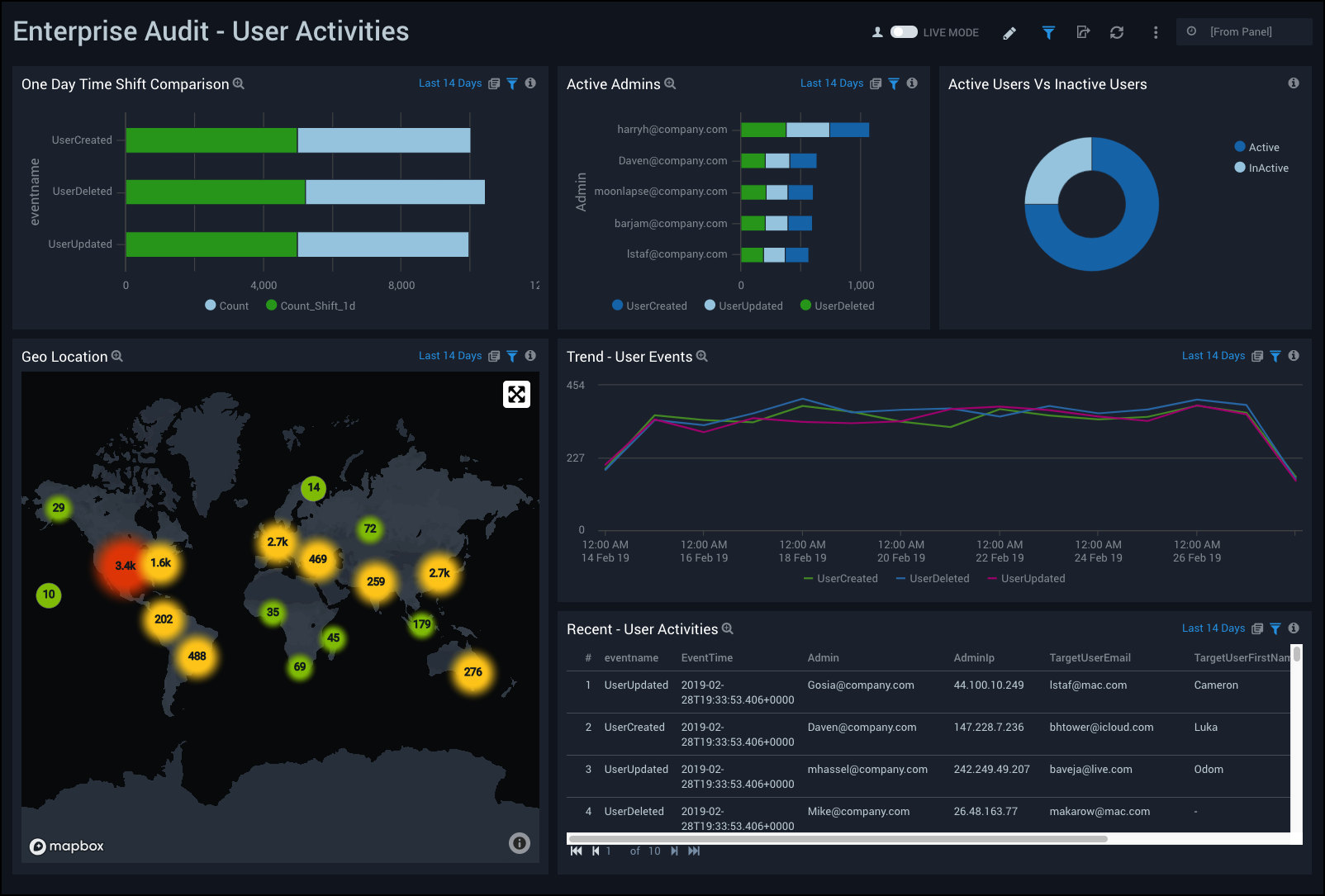This screenshot has width=1325, height=896.
Task: Open Last 14 Days range on Geo Location panel
Action: (x=449, y=356)
